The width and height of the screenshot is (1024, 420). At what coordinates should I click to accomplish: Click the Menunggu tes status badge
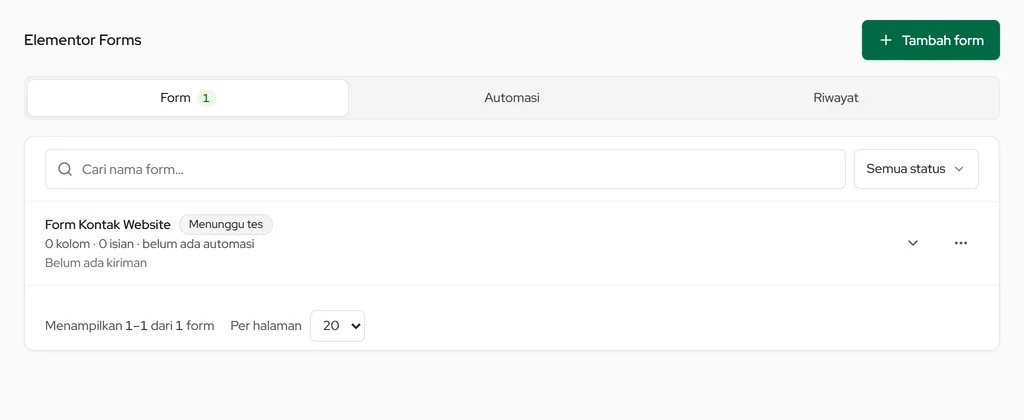(226, 225)
